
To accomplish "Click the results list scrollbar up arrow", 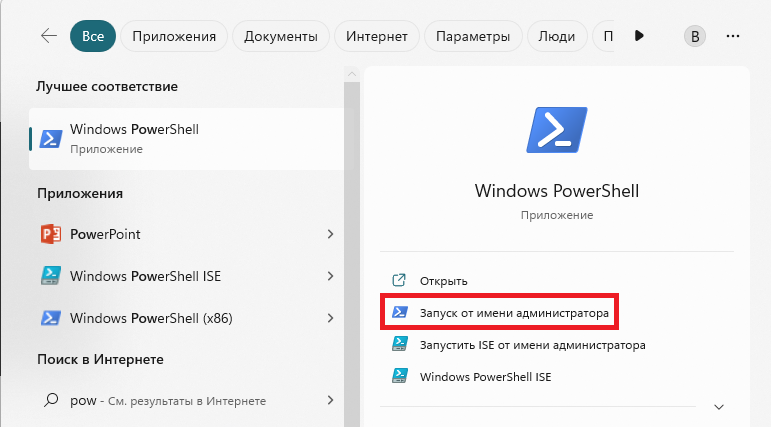I will [352, 74].
